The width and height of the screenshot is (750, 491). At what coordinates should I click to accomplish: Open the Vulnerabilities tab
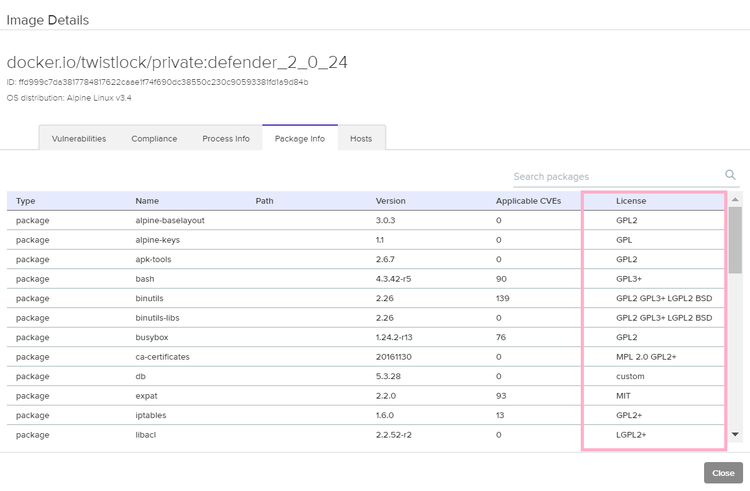pos(79,139)
